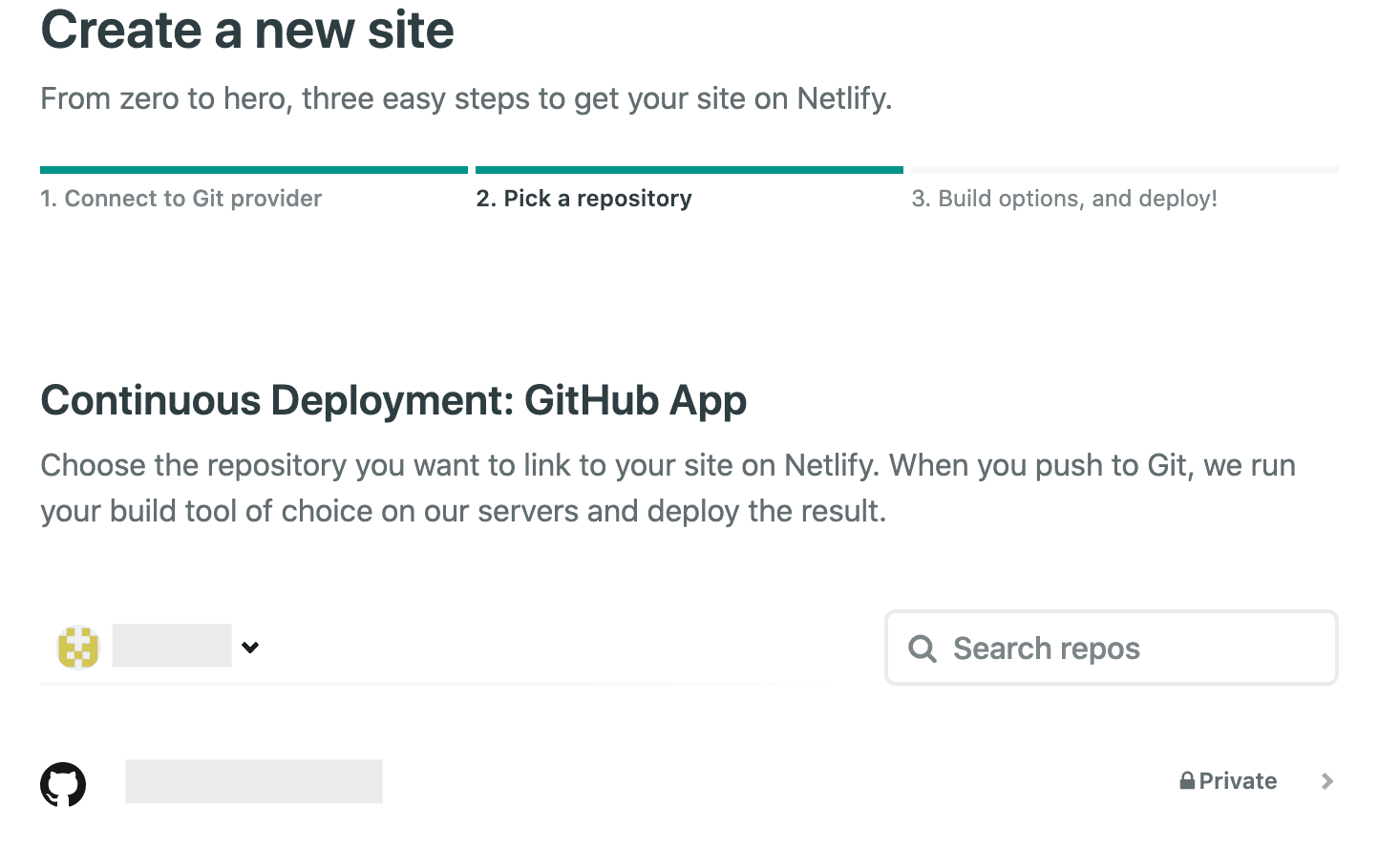Go back to Connect to Git provider step
This screenshot has height=850, width=1400.
click(x=180, y=198)
